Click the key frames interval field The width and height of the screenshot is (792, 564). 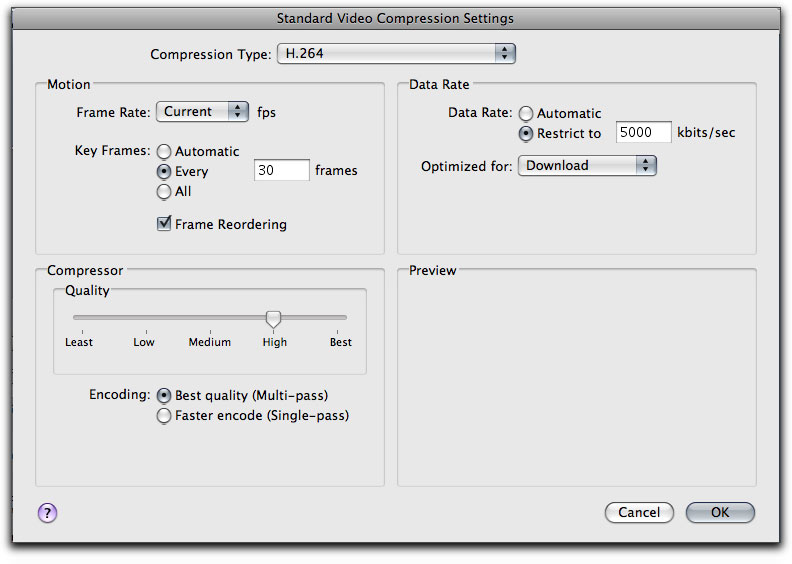click(281, 170)
